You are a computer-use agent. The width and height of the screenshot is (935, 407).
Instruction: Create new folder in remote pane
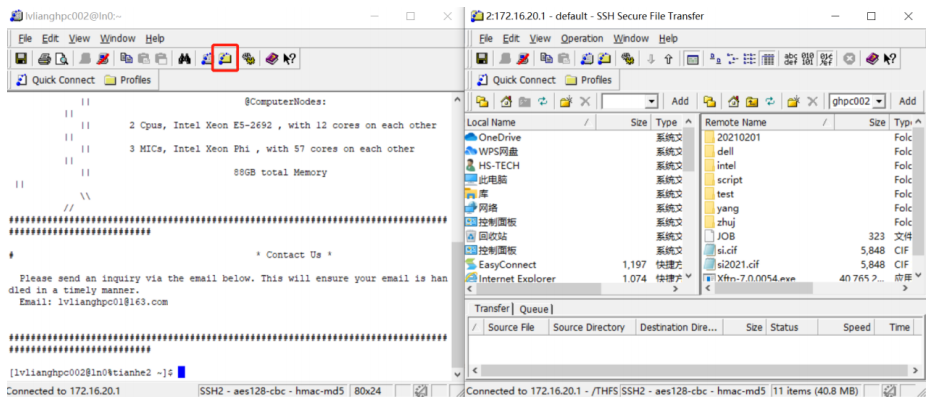[x=793, y=102]
